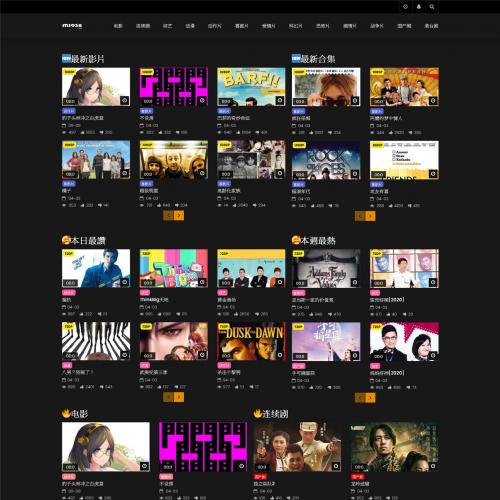Click the NEW badge beside 最新影片 heading
Image resolution: width=500 pixels, height=500 pixels.
(x=66, y=58)
